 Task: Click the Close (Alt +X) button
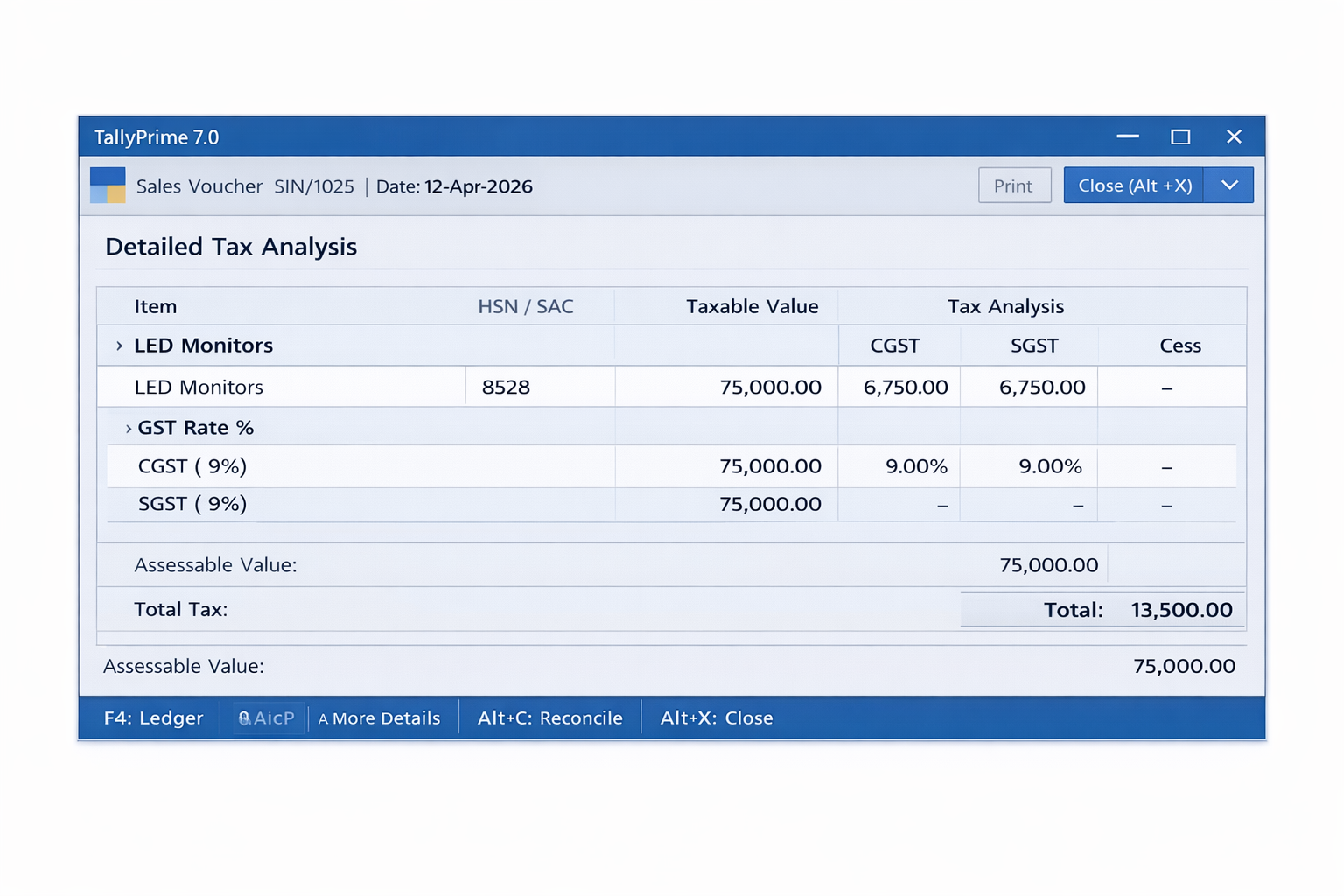point(1132,185)
